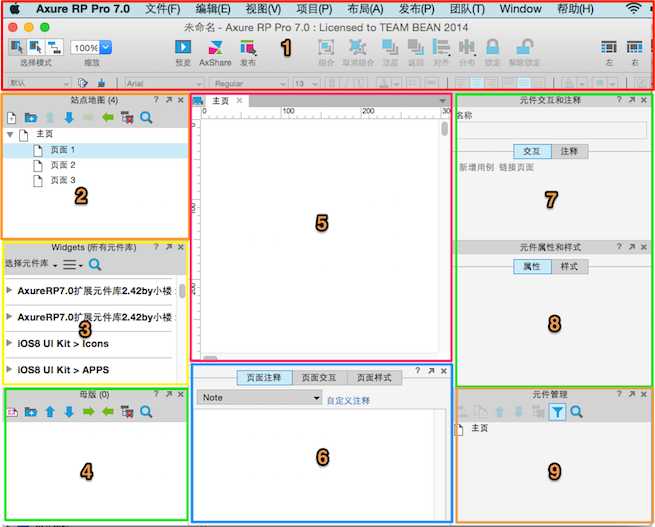Outdent page with green left arrow in 站点地图

pyautogui.click(x=108, y=118)
